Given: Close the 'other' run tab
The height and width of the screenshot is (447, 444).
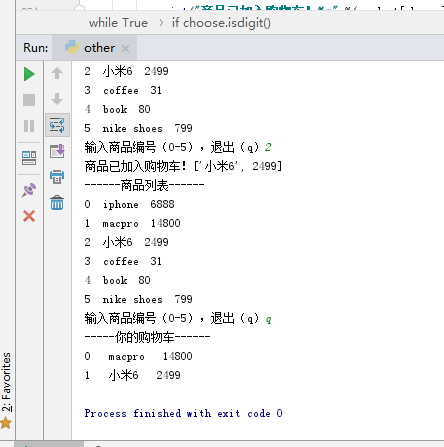Looking at the screenshot, I should tap(125, 49).
